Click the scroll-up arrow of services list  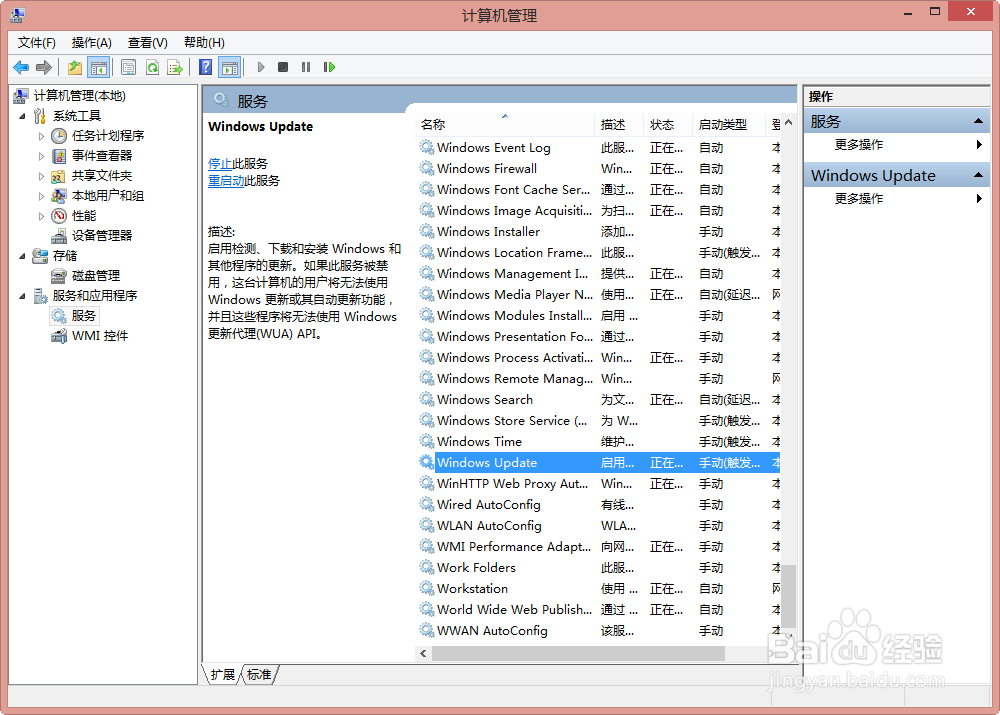[x=788, y=122]
